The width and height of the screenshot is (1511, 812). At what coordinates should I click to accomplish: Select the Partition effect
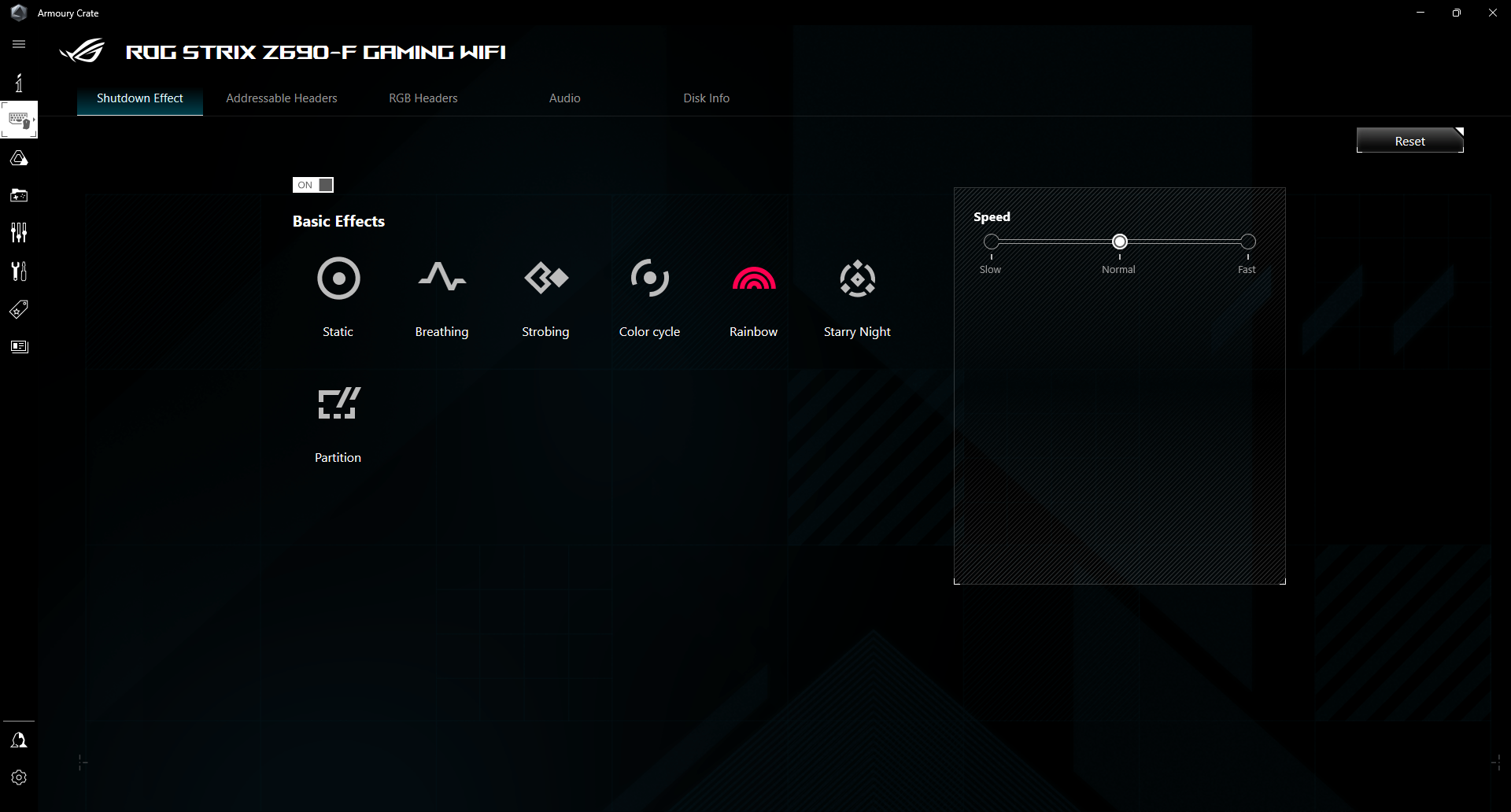click(338, 423)
